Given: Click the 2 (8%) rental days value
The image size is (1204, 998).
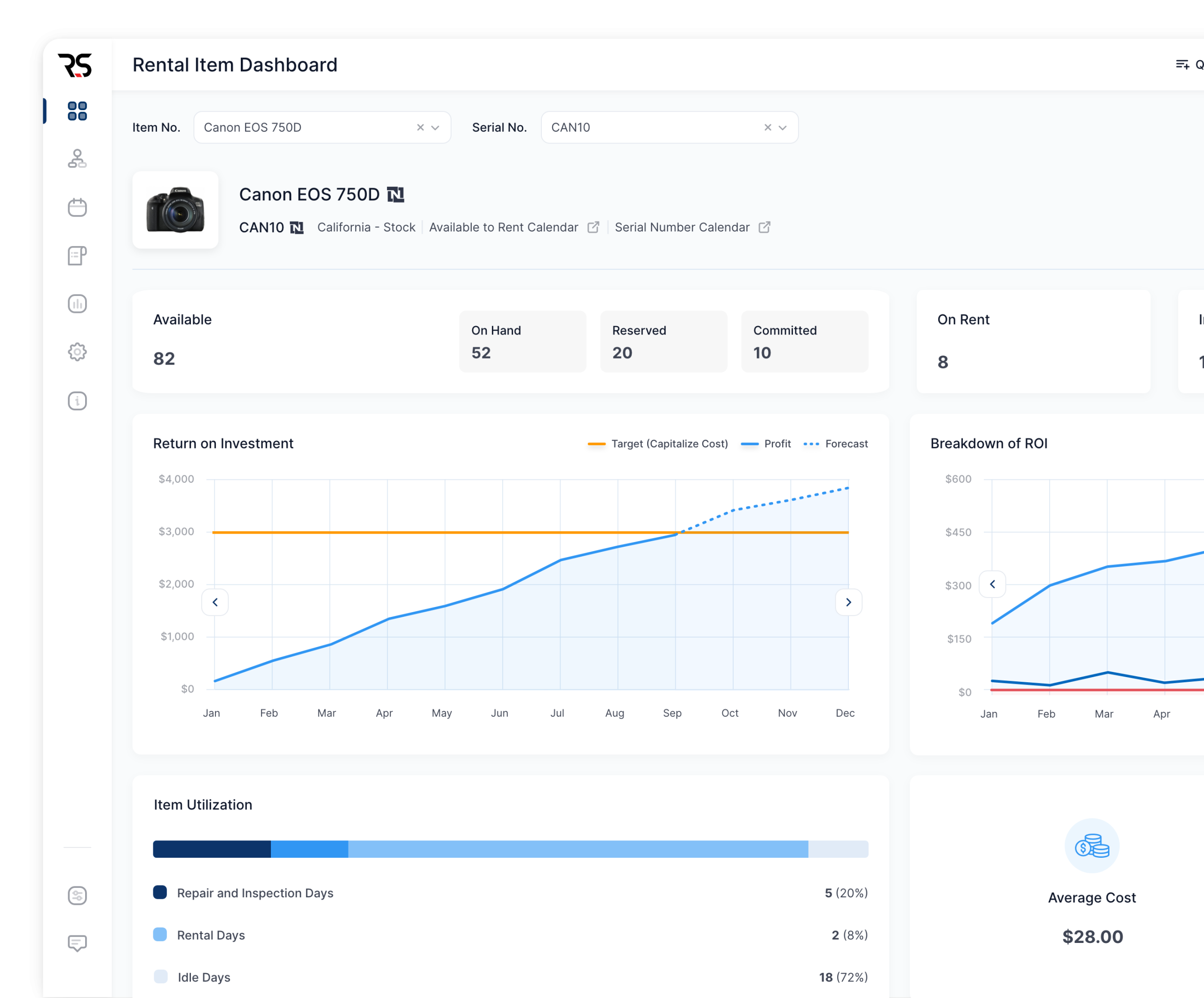Looking at the screenshot, I should 850,935.
